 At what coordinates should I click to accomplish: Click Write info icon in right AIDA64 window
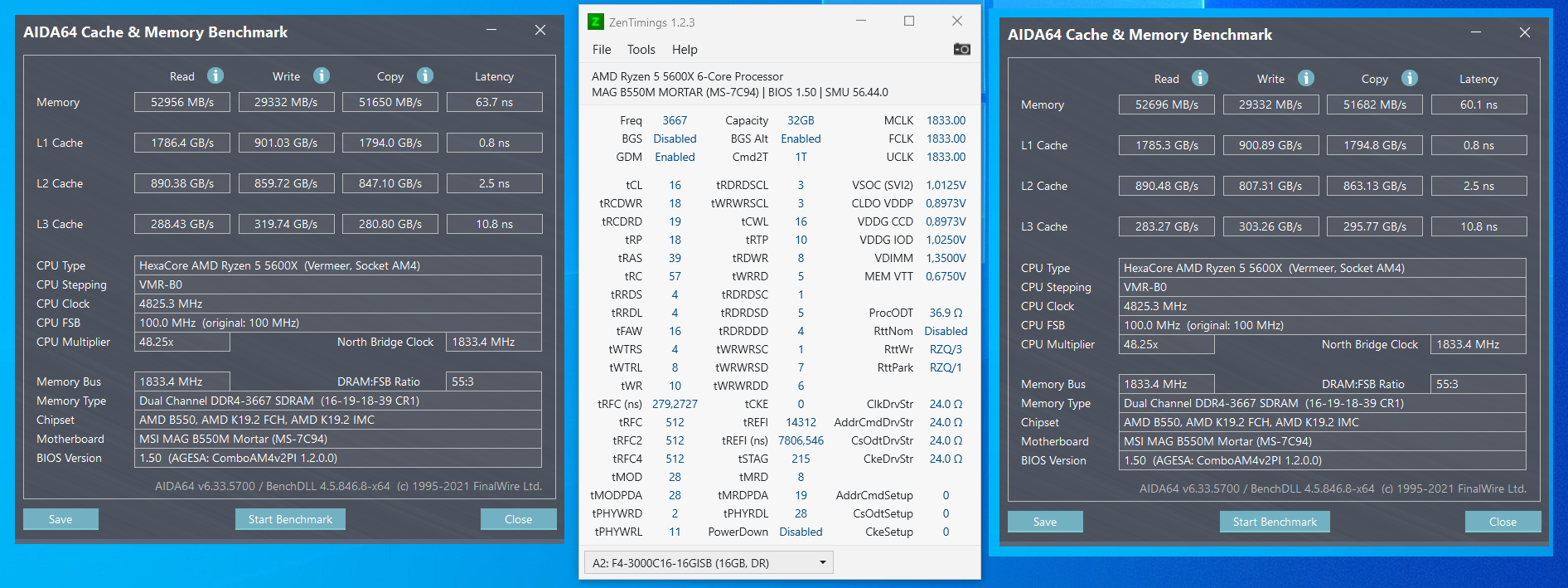1306,78
